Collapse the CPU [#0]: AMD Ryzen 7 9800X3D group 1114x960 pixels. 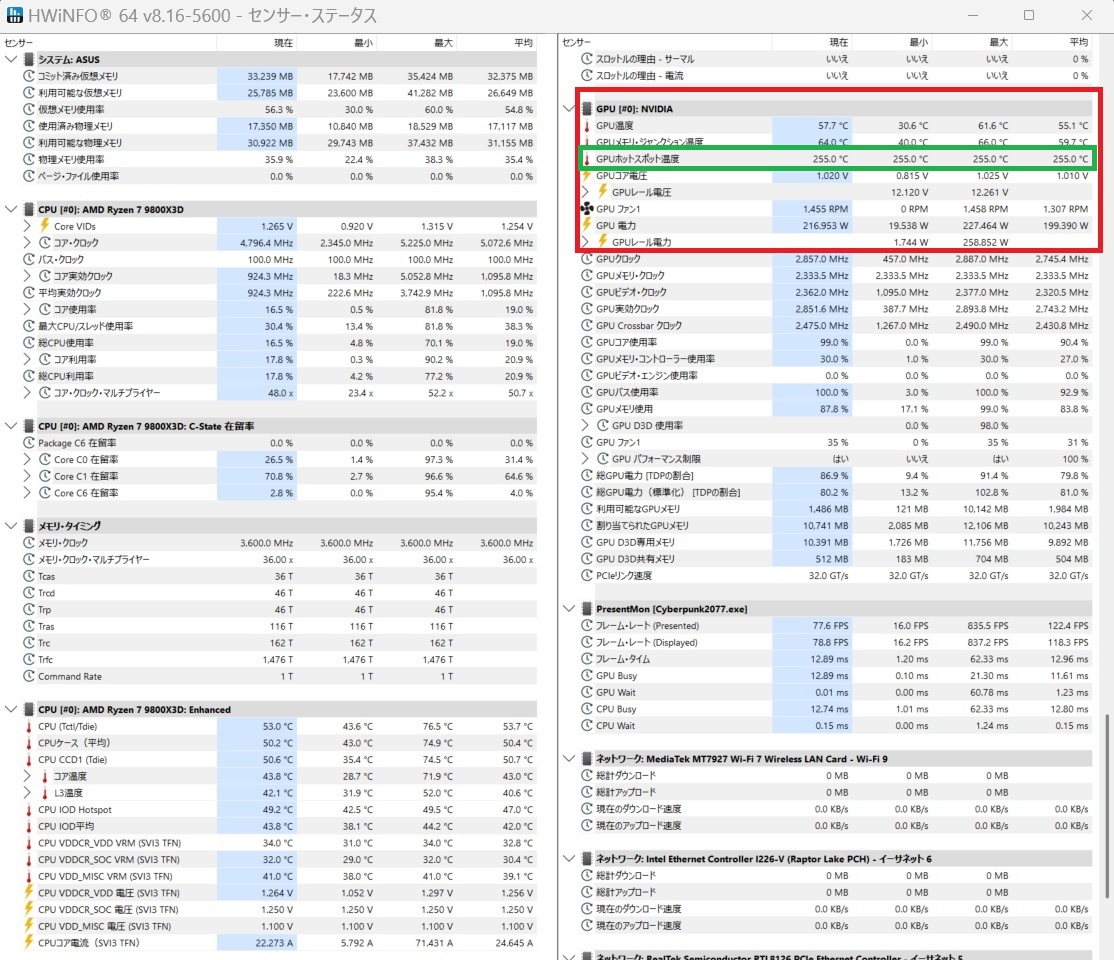[x=11, y=209]
